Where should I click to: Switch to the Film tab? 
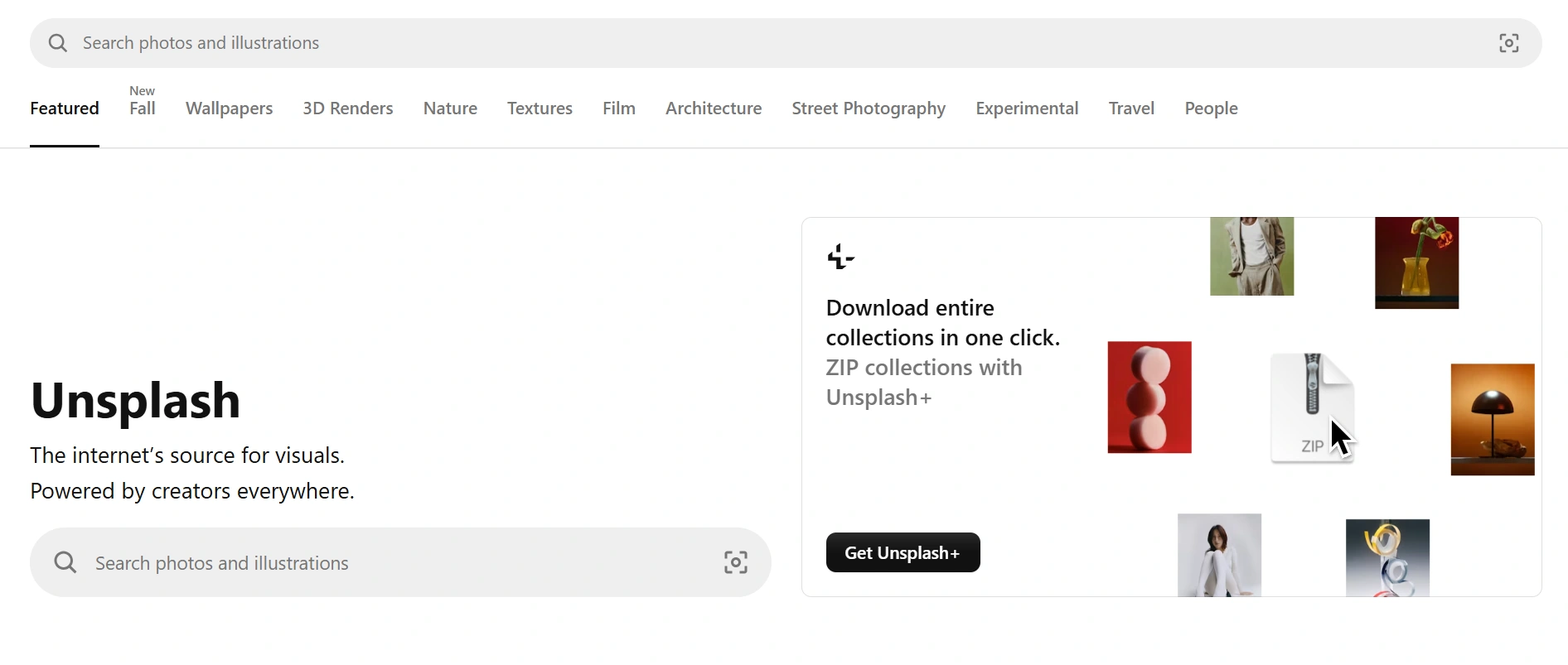pyautogui.click(x=619, y=108)
